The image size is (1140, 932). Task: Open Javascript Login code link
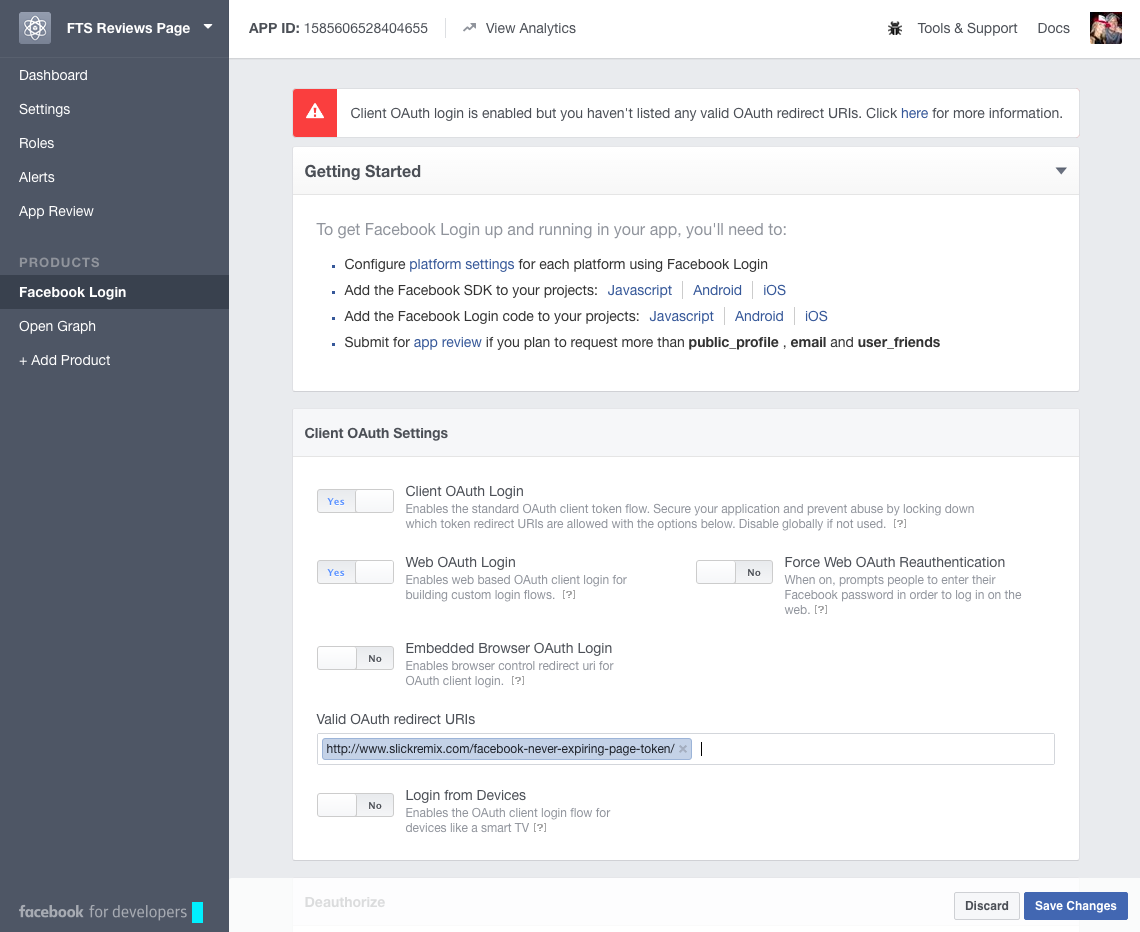point(681,316)
